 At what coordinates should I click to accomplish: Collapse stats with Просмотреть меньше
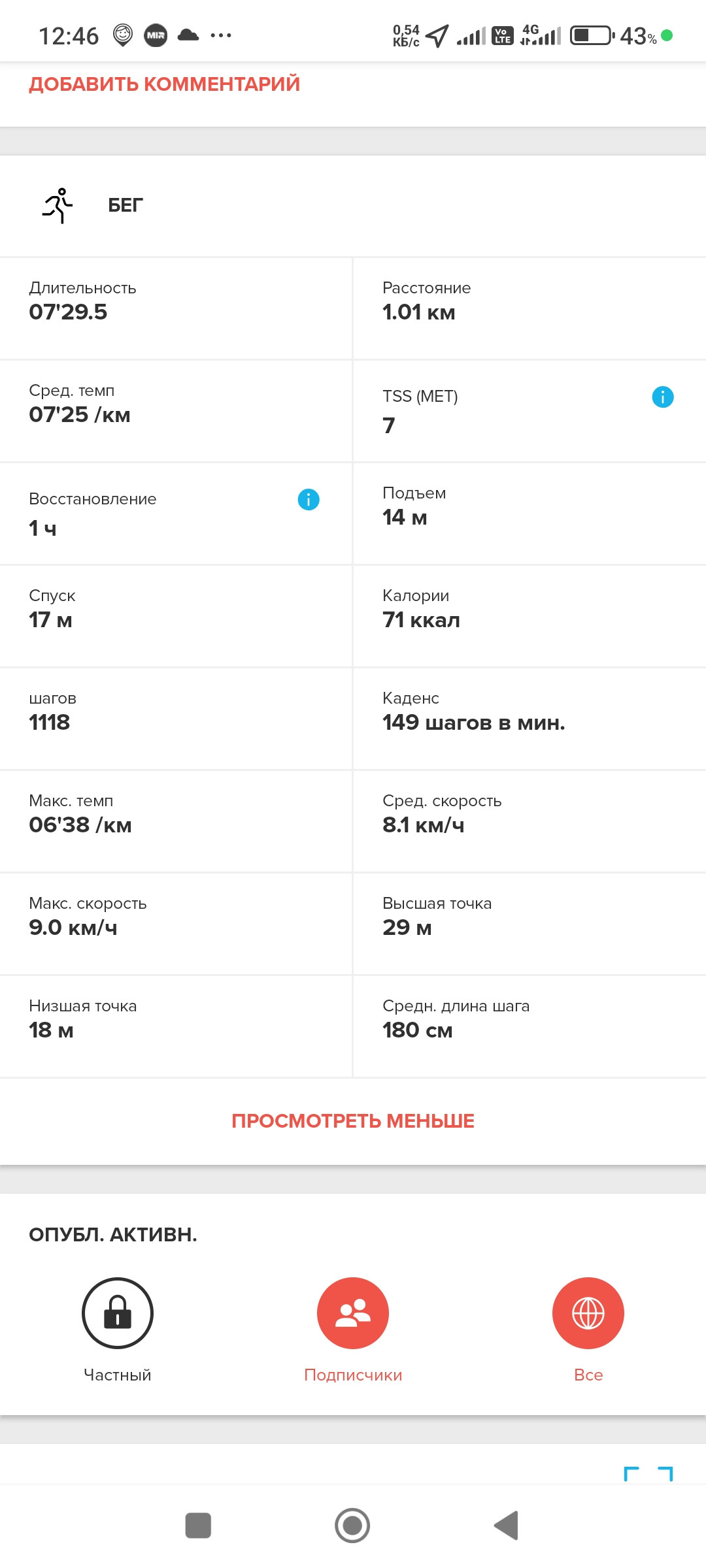[x=353, y=1121]
